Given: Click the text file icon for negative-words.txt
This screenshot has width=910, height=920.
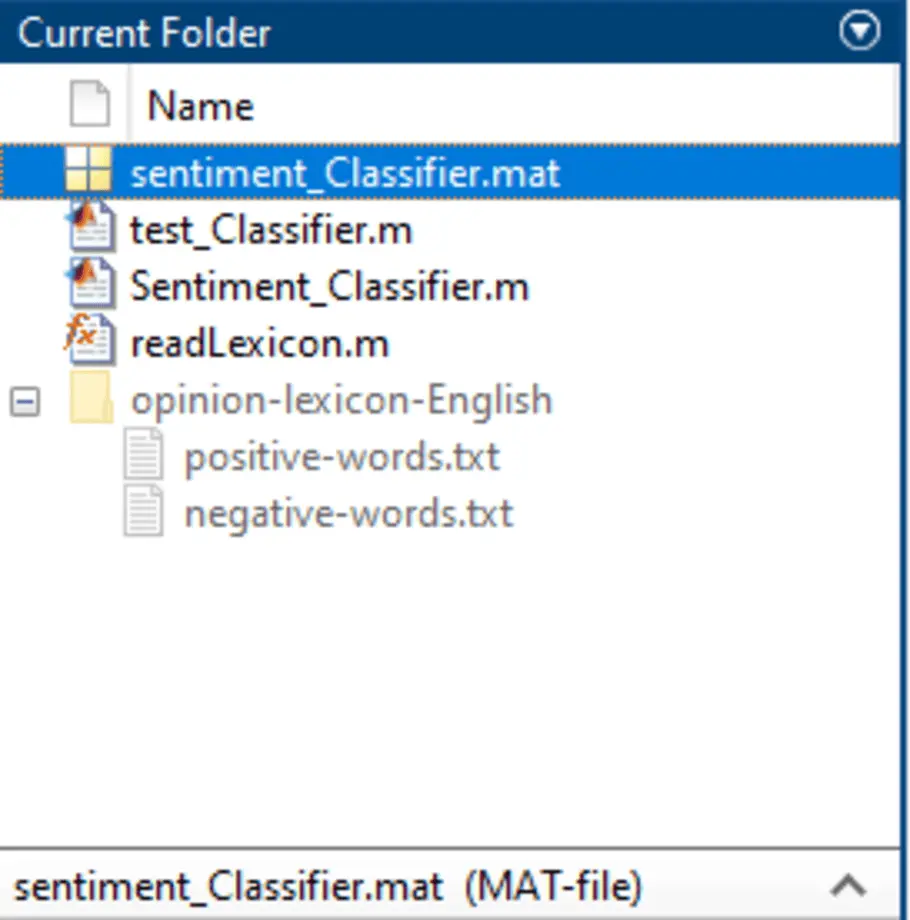Looking at the screenshot, I should (143, 512).
